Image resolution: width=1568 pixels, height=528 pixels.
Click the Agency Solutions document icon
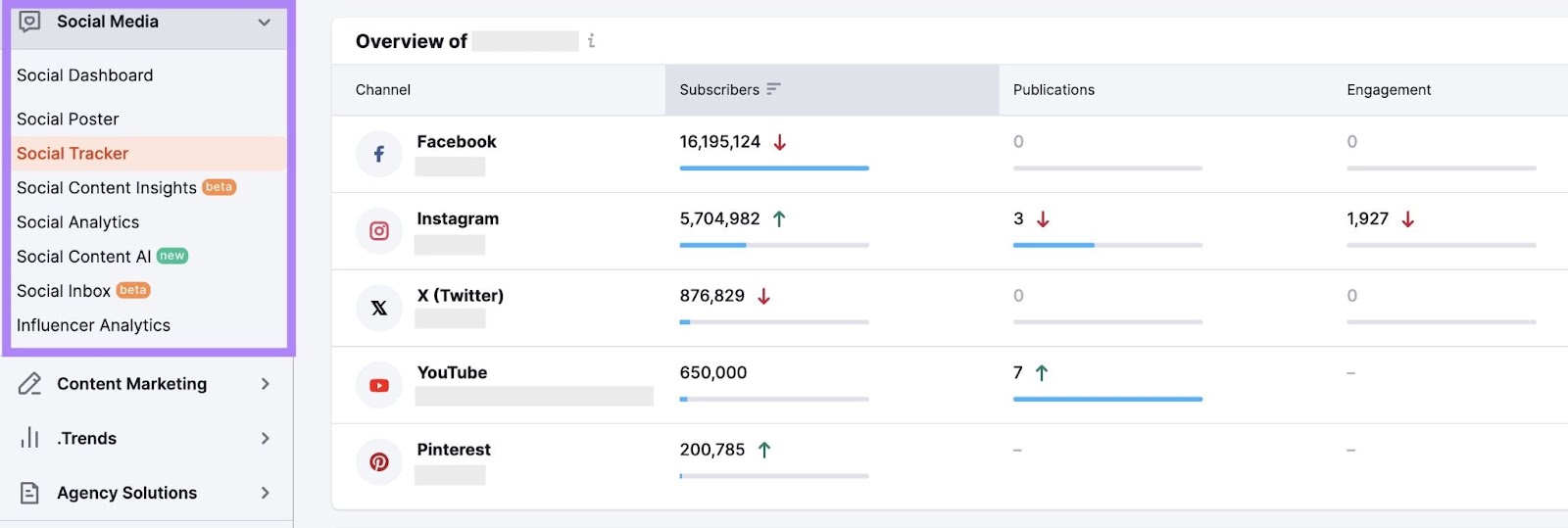[x=30, y=493]
